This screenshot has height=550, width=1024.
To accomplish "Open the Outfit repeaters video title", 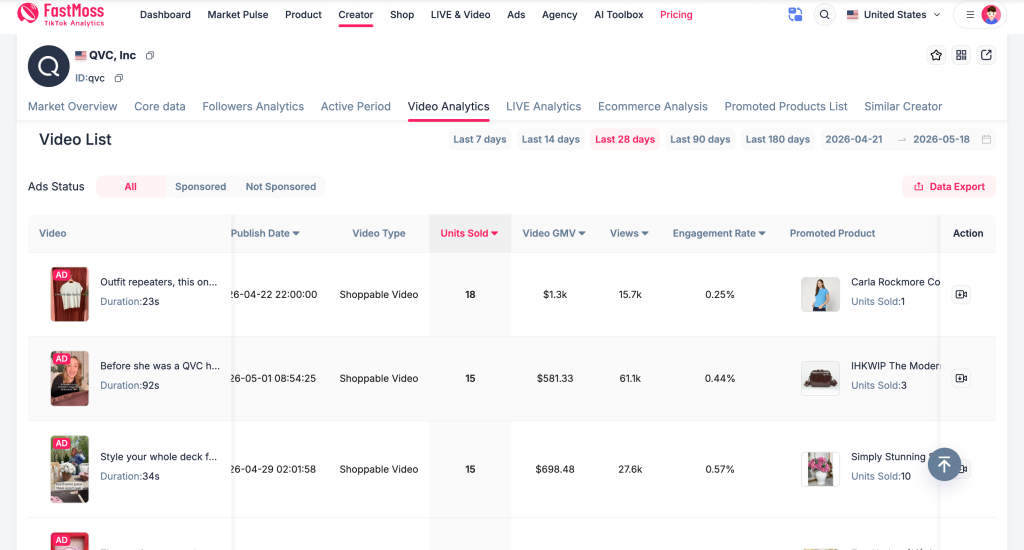I will coord(159,282).
